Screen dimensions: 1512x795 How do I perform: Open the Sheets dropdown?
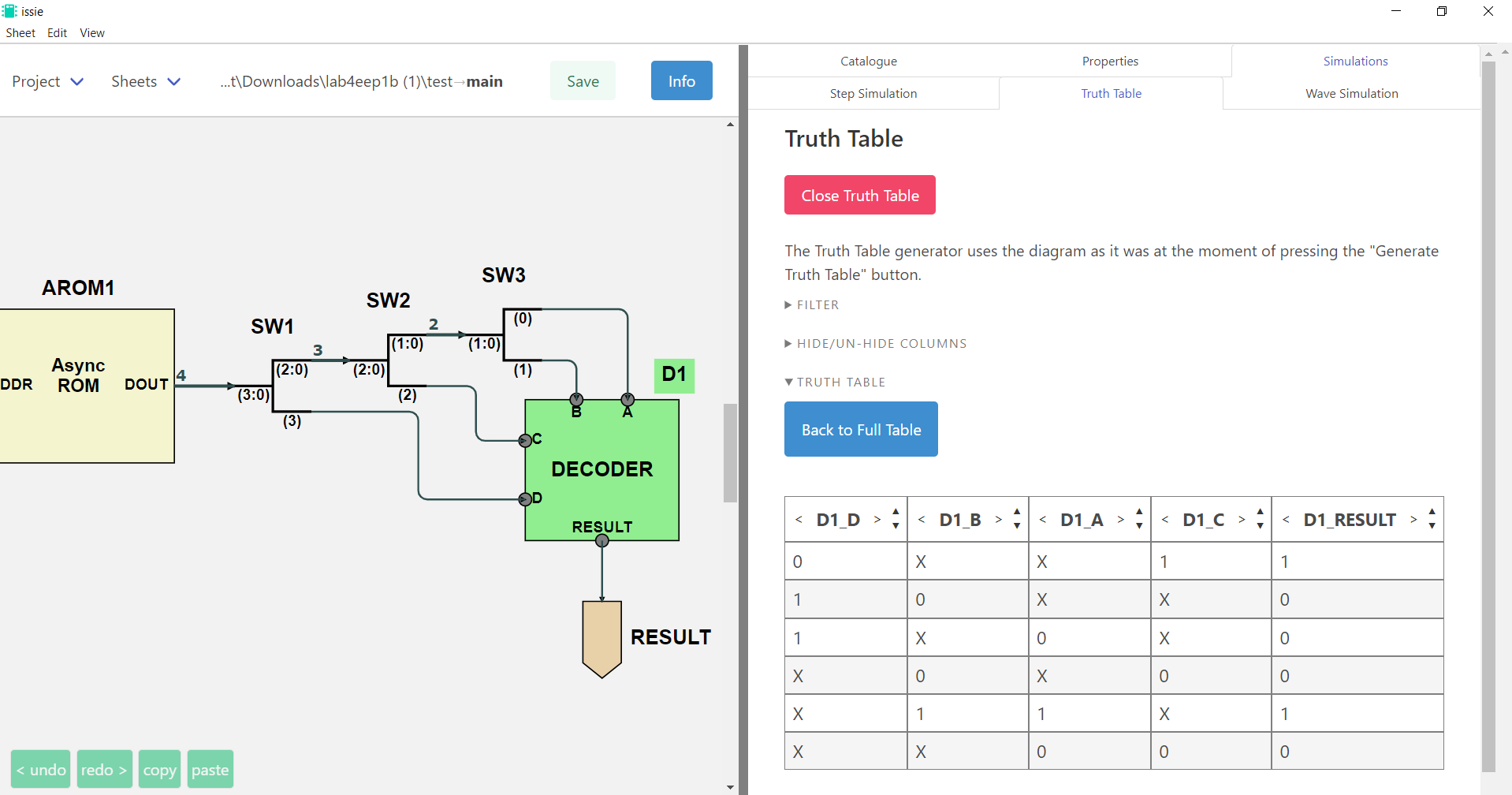point(146,81)
